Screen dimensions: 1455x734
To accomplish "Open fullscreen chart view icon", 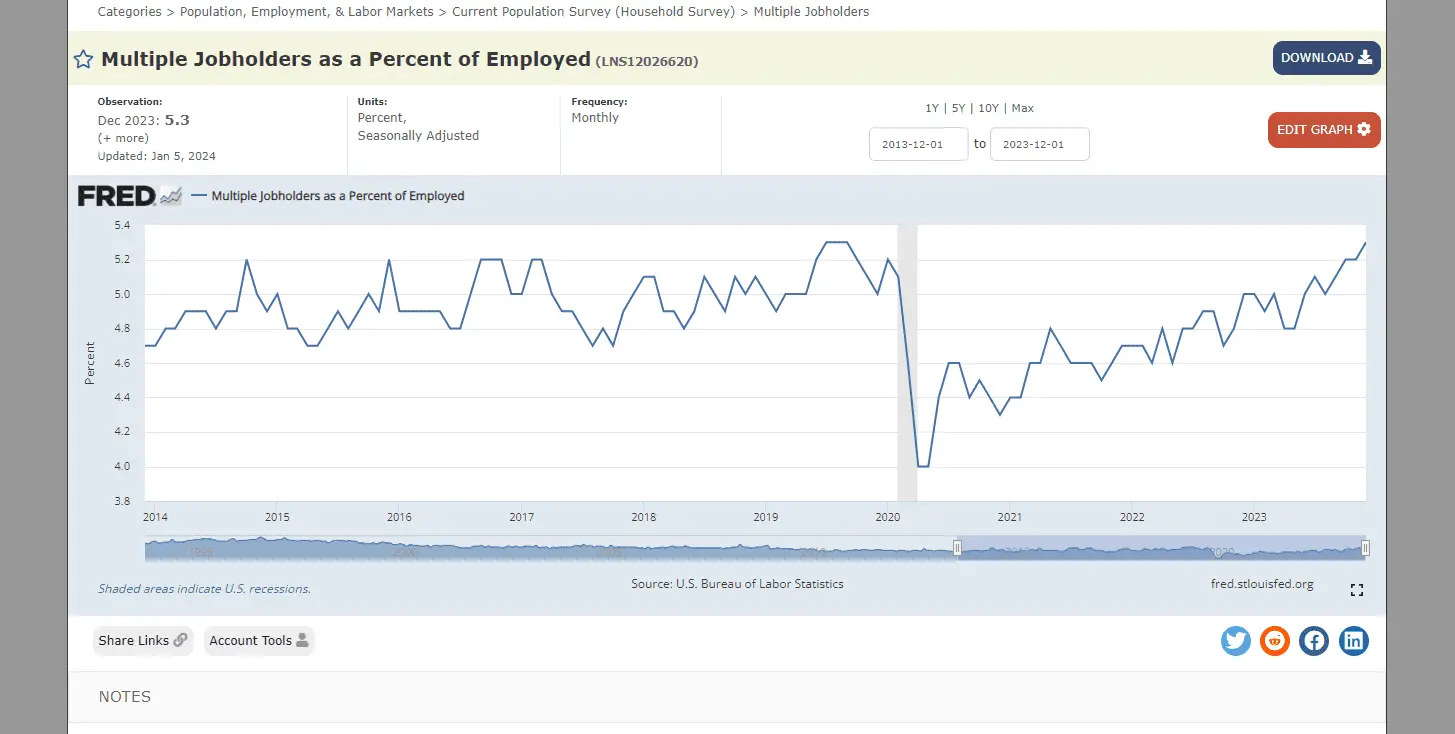I will point(1357,590).
